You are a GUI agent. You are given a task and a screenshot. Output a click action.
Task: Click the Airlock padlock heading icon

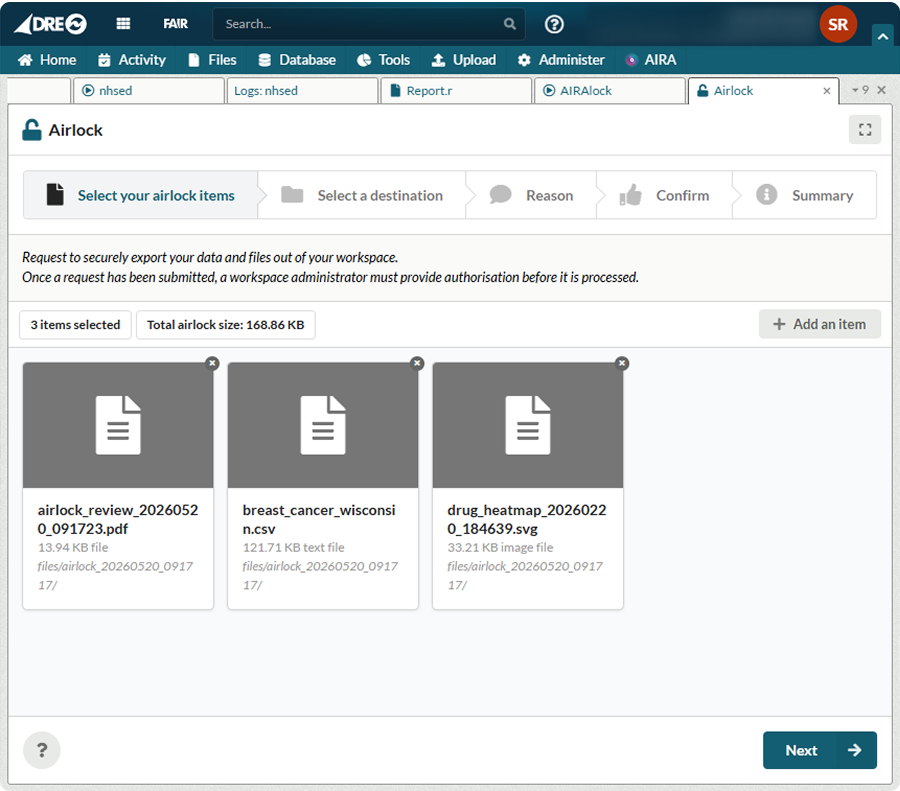pos(32,130)
